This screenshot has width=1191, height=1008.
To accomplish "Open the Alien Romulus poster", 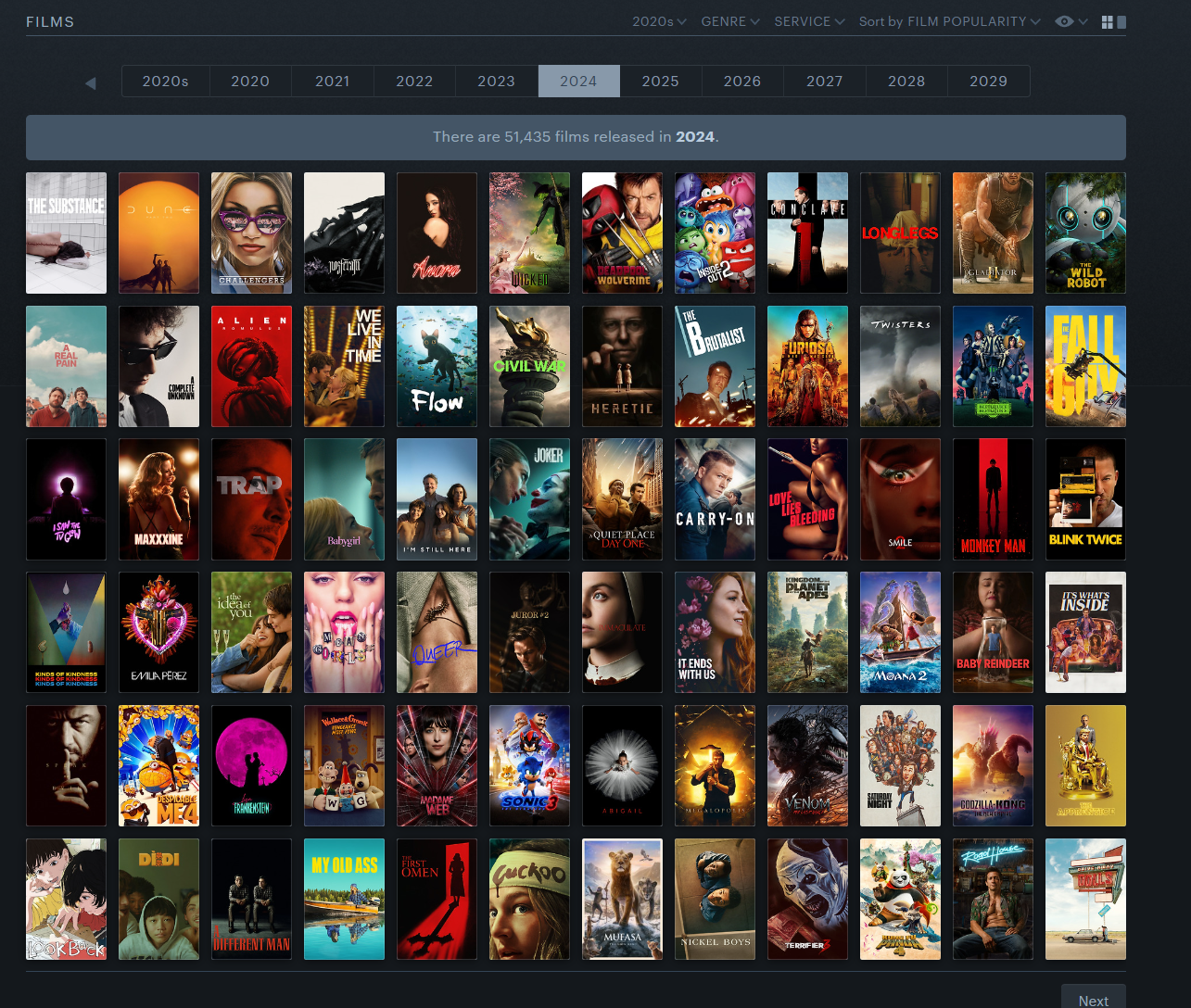I will [x=251, y=366].
